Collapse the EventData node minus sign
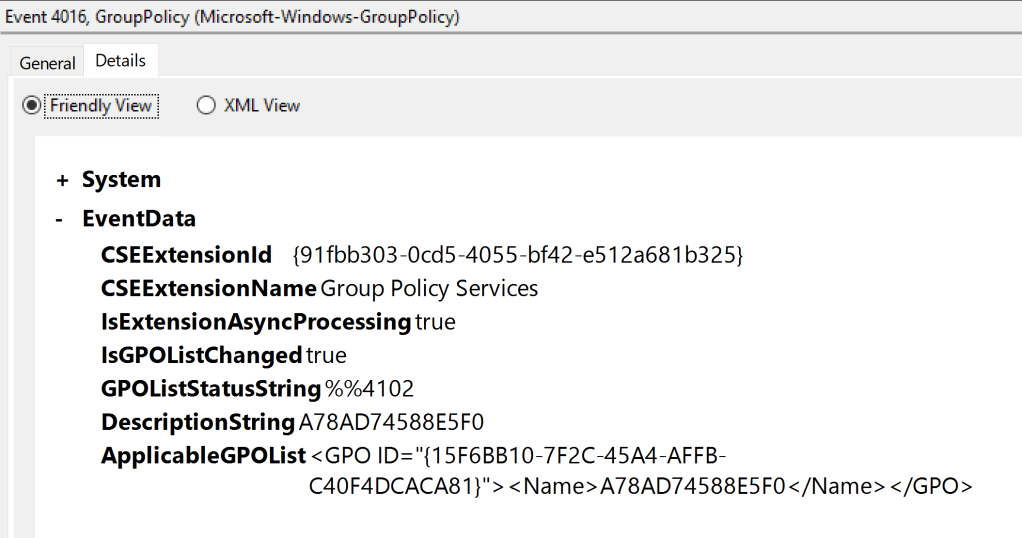Screen dimensions: 1022x538 point(62,219)
